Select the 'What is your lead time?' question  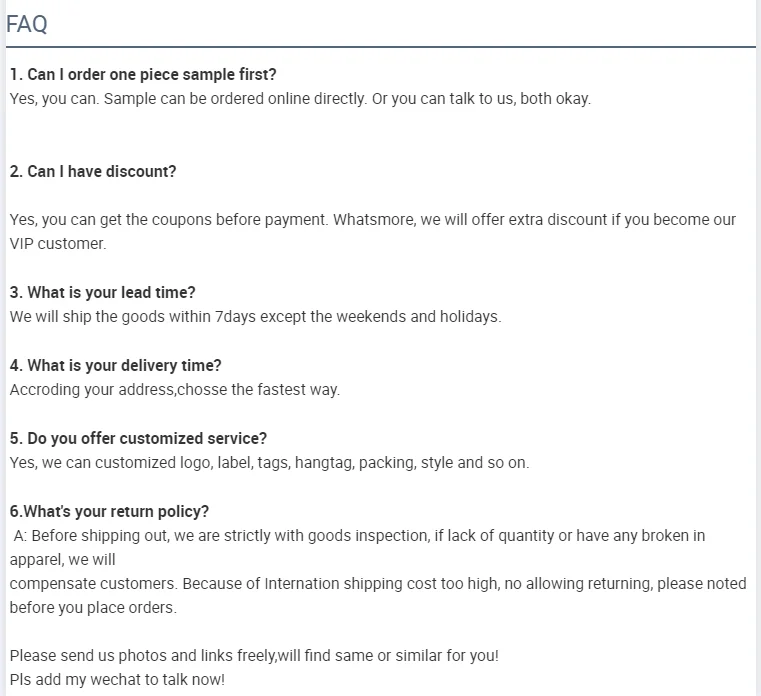tap(103, 293)
